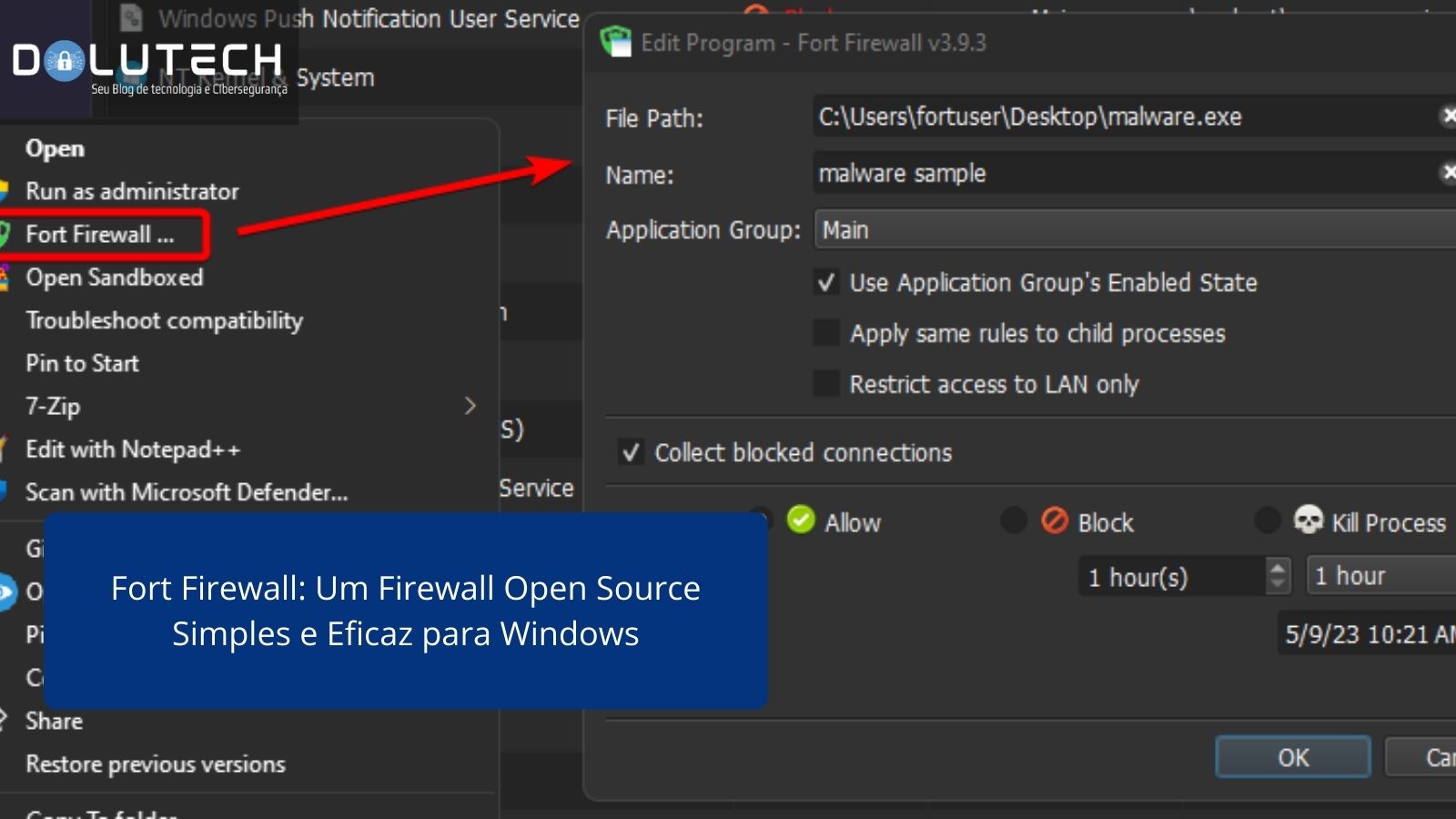Select Restore previous versions menu entry
The height and width of the screenshot is (819, 1456).
pos(155,763)
